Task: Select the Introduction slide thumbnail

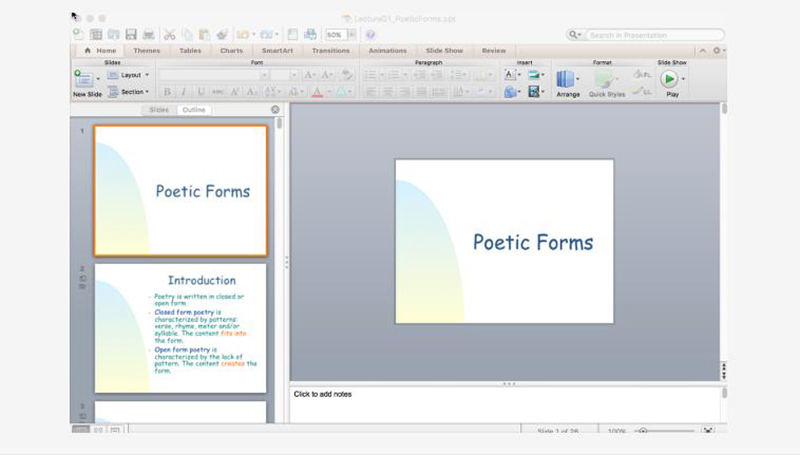Action: pos(180,327)
